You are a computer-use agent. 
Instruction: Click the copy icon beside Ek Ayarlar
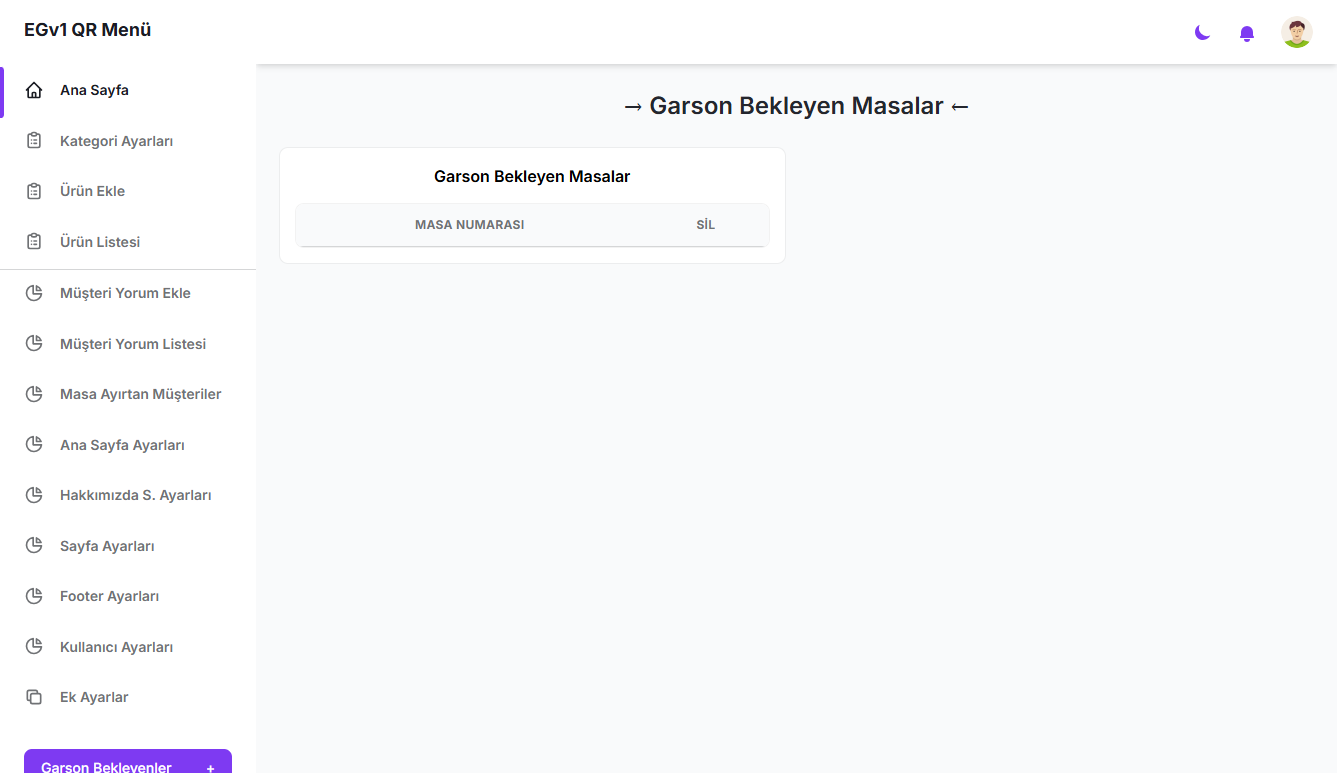(34, 697)
